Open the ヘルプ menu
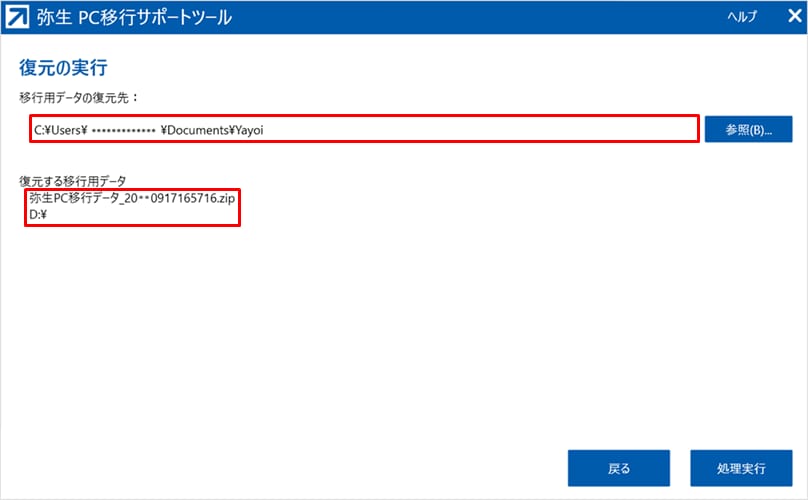This screenshot has height=500, width=808. (x=741, y=17)
